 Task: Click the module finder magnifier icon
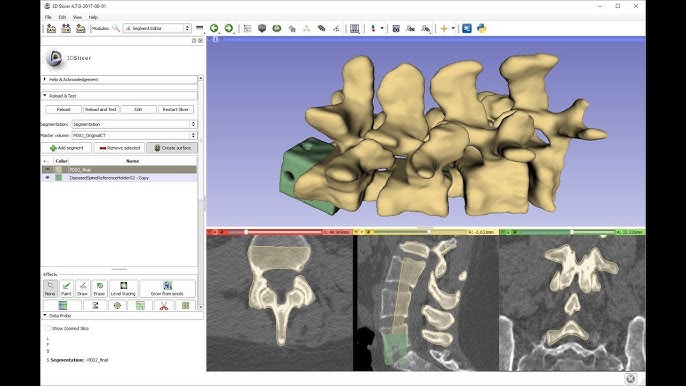116,28
